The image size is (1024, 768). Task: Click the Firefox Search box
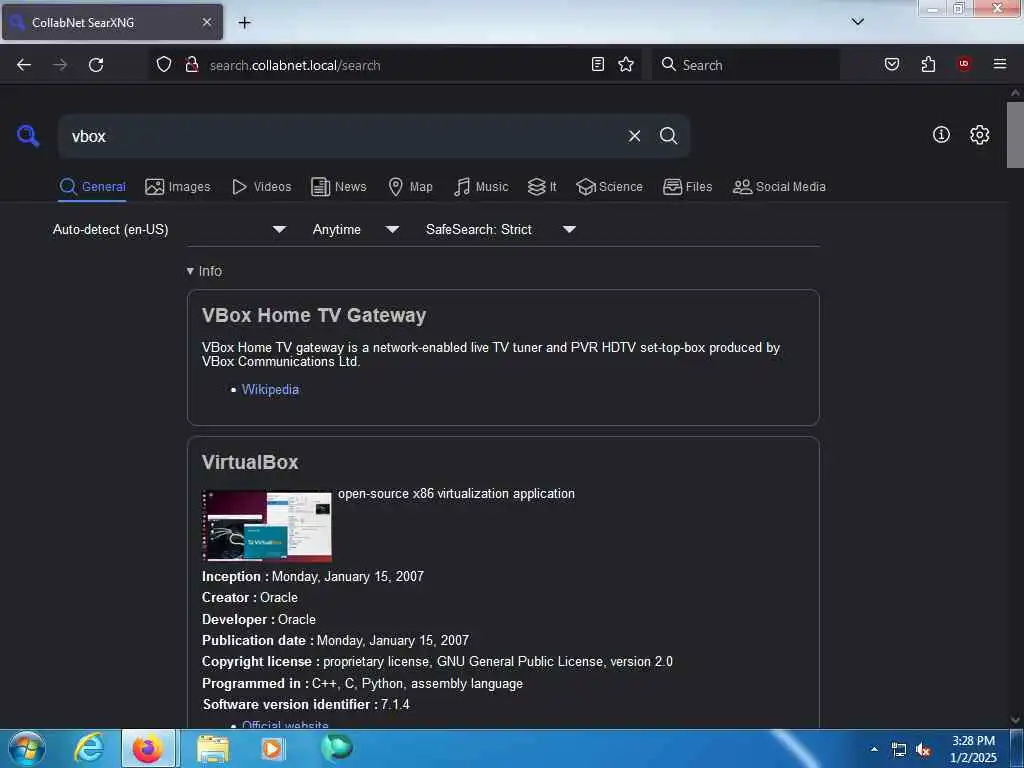(746, 65)
